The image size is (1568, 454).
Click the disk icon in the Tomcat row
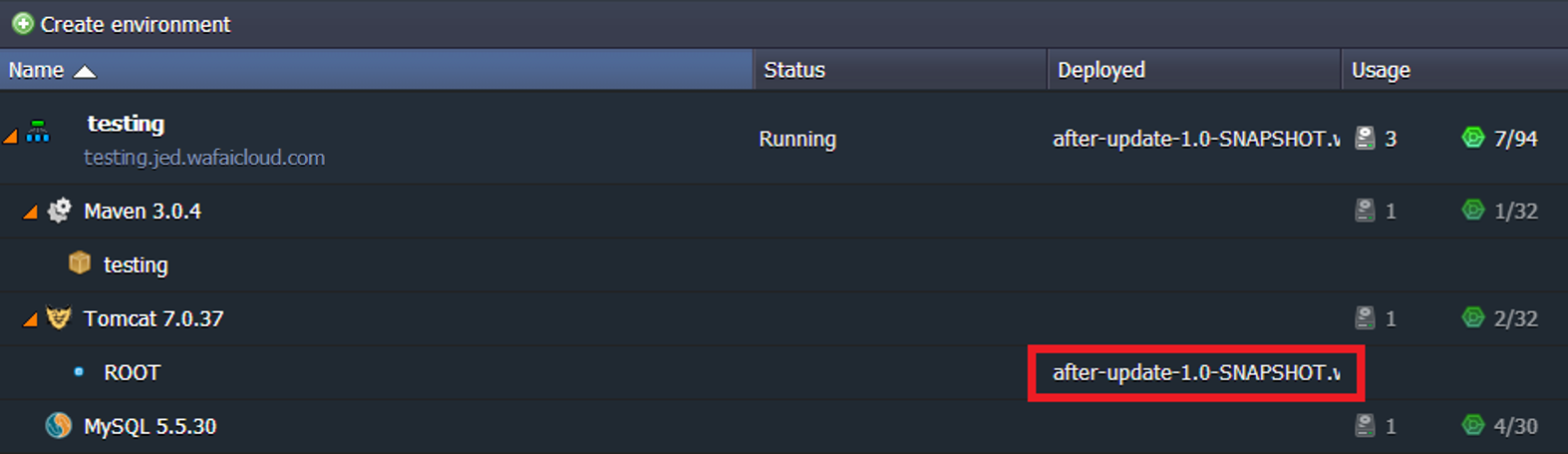tap(1365, 317)
